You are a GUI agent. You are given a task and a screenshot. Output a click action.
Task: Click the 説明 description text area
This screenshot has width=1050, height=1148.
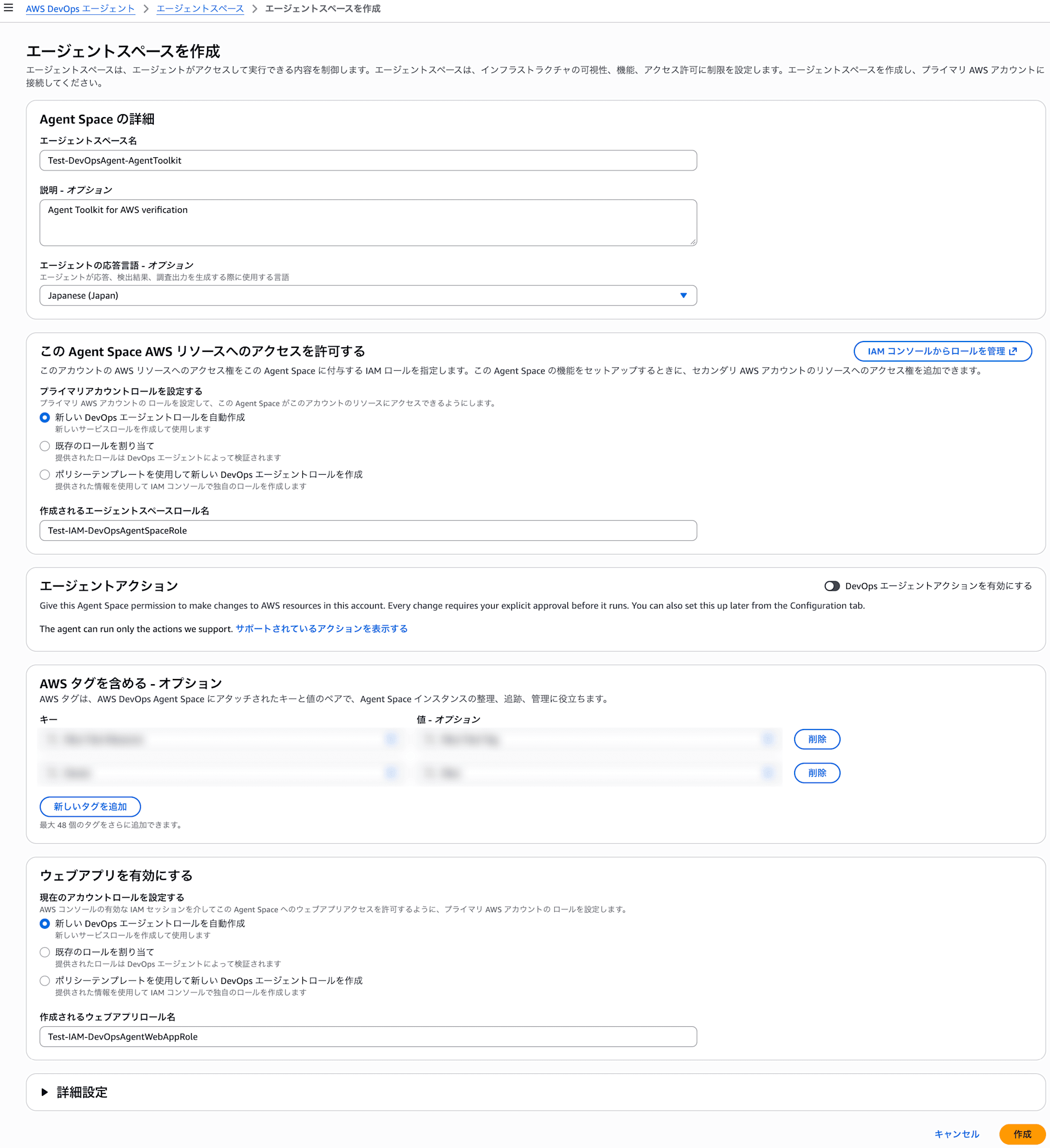(x=368, y=223)
